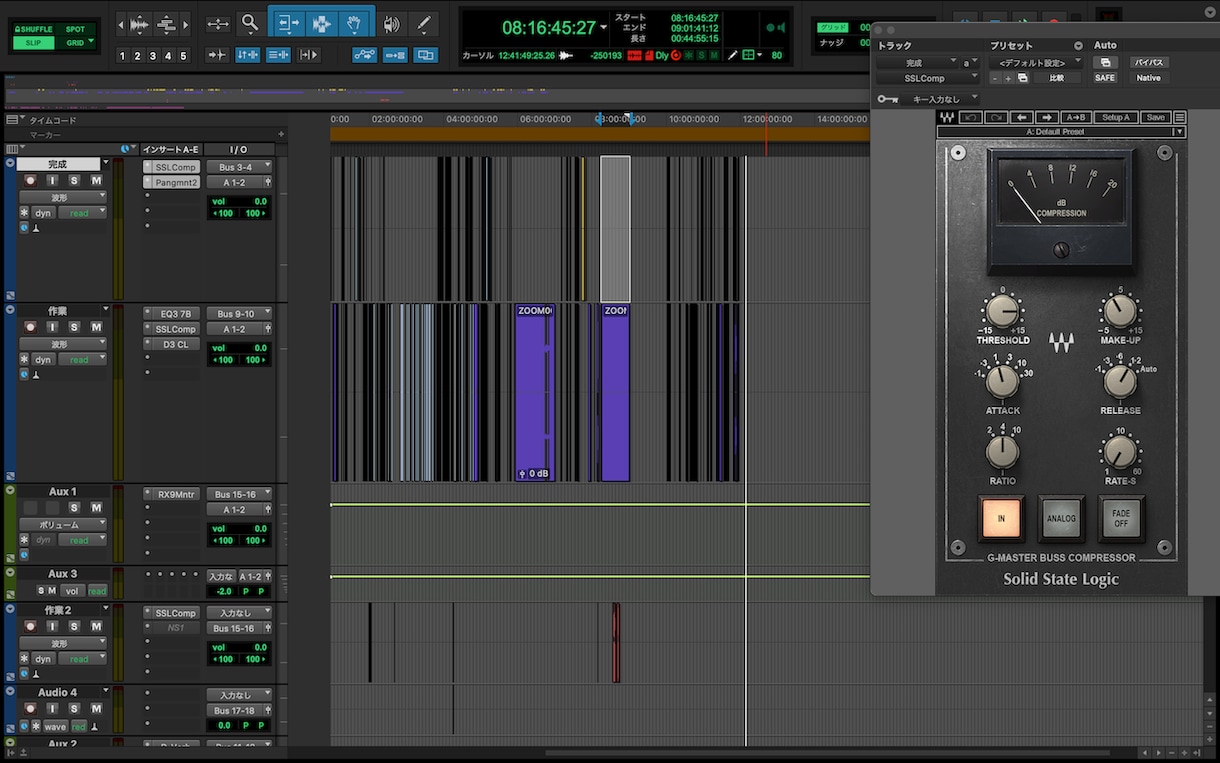
Task: Select the Grabber hand tool
Action: pyautogui.click(x=356, y=23)
